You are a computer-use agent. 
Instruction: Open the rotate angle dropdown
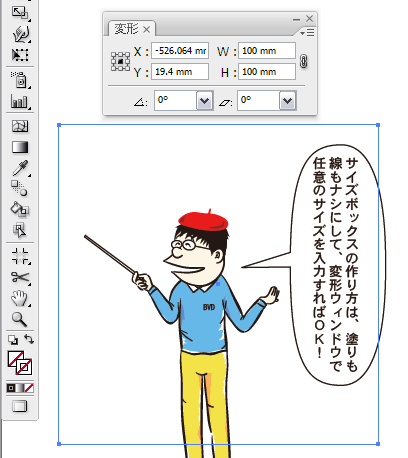(x=204, y=100)
